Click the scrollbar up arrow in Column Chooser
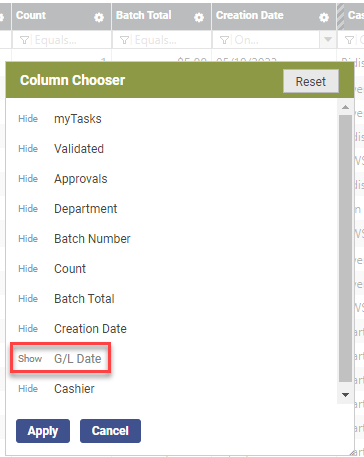The height and width of the screenshot is (457, 364). click(345, 107)
